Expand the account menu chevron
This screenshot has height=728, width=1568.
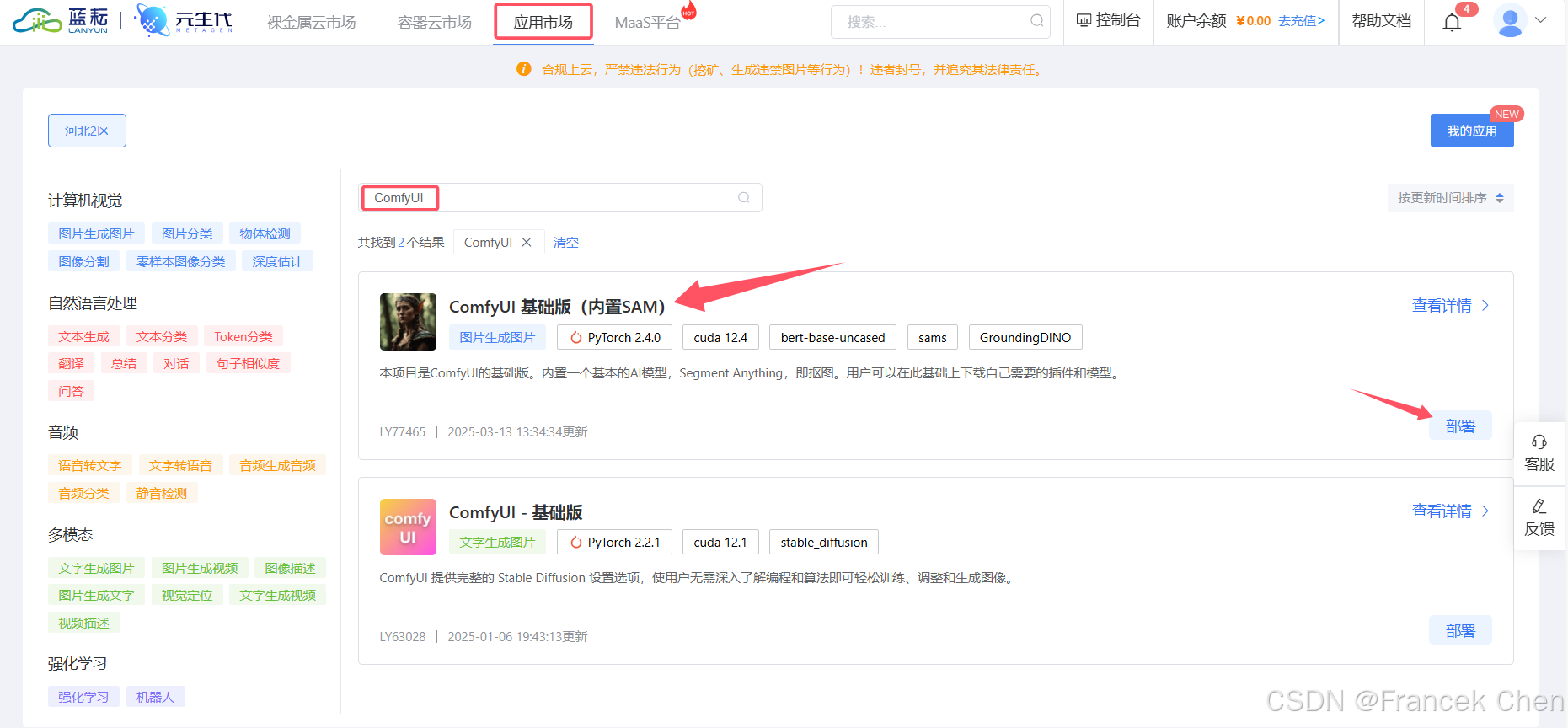click(x=1541, y=20)
